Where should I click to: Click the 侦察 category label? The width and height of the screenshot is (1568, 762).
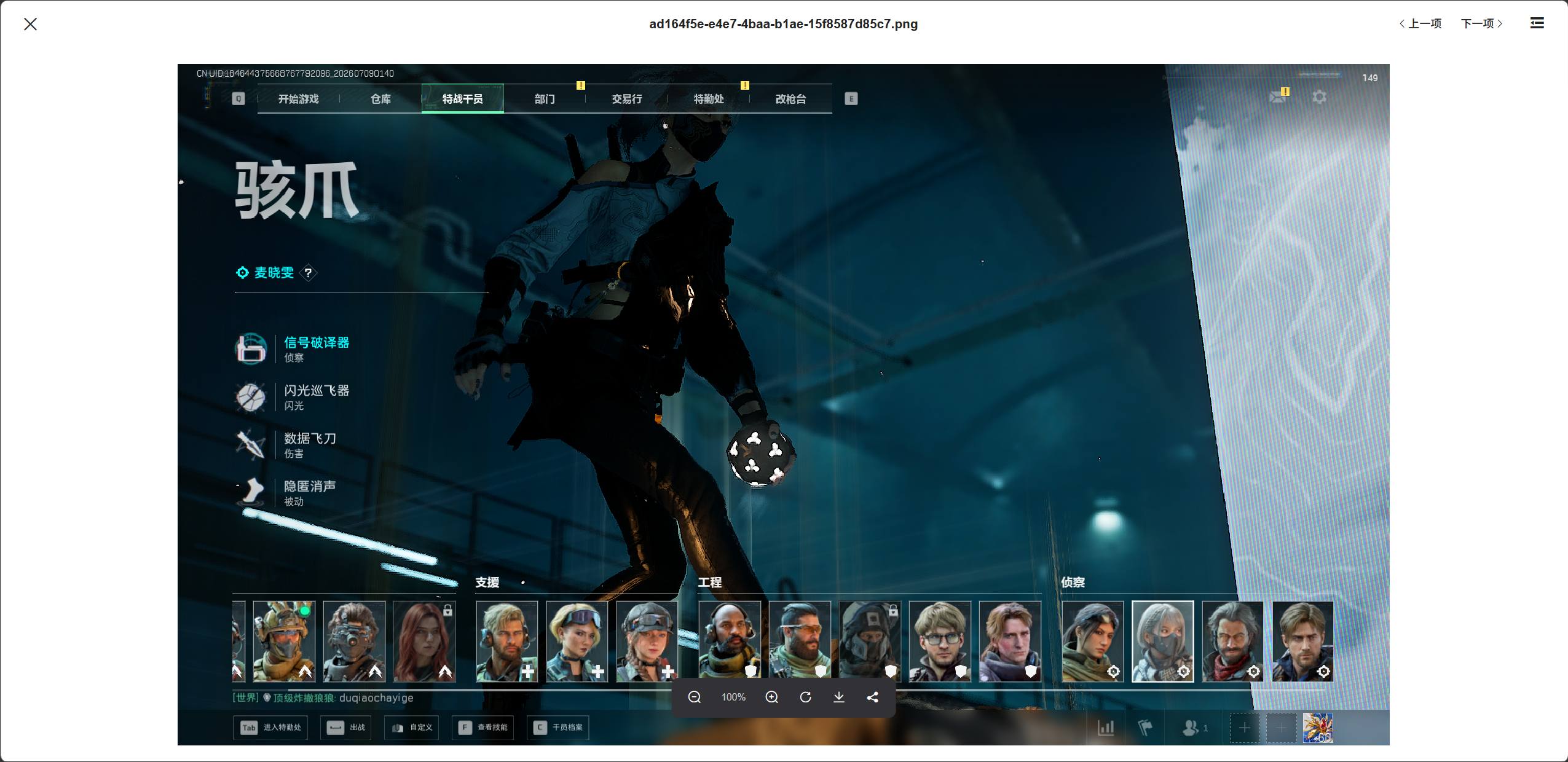(x=1073, y=583)
